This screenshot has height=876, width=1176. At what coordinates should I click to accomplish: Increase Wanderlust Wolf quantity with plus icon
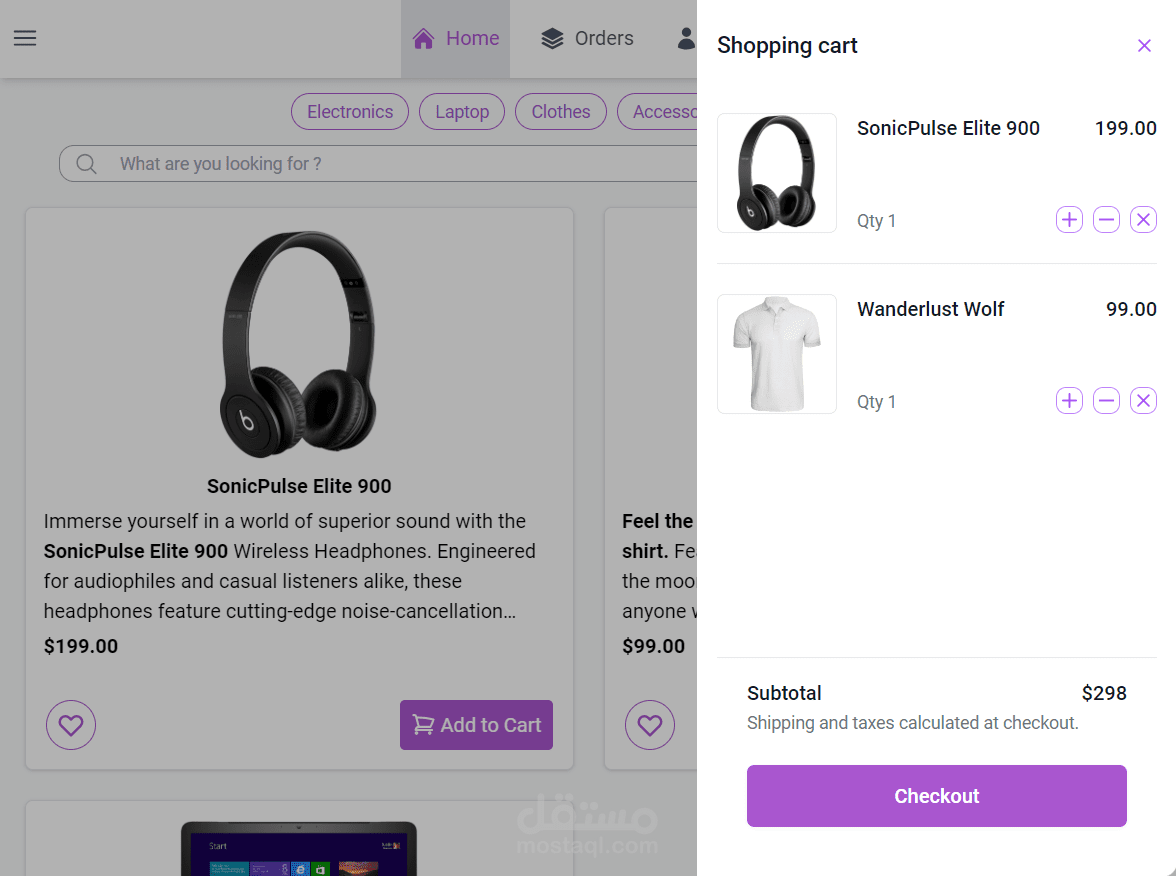click(x=1069, y=401)
